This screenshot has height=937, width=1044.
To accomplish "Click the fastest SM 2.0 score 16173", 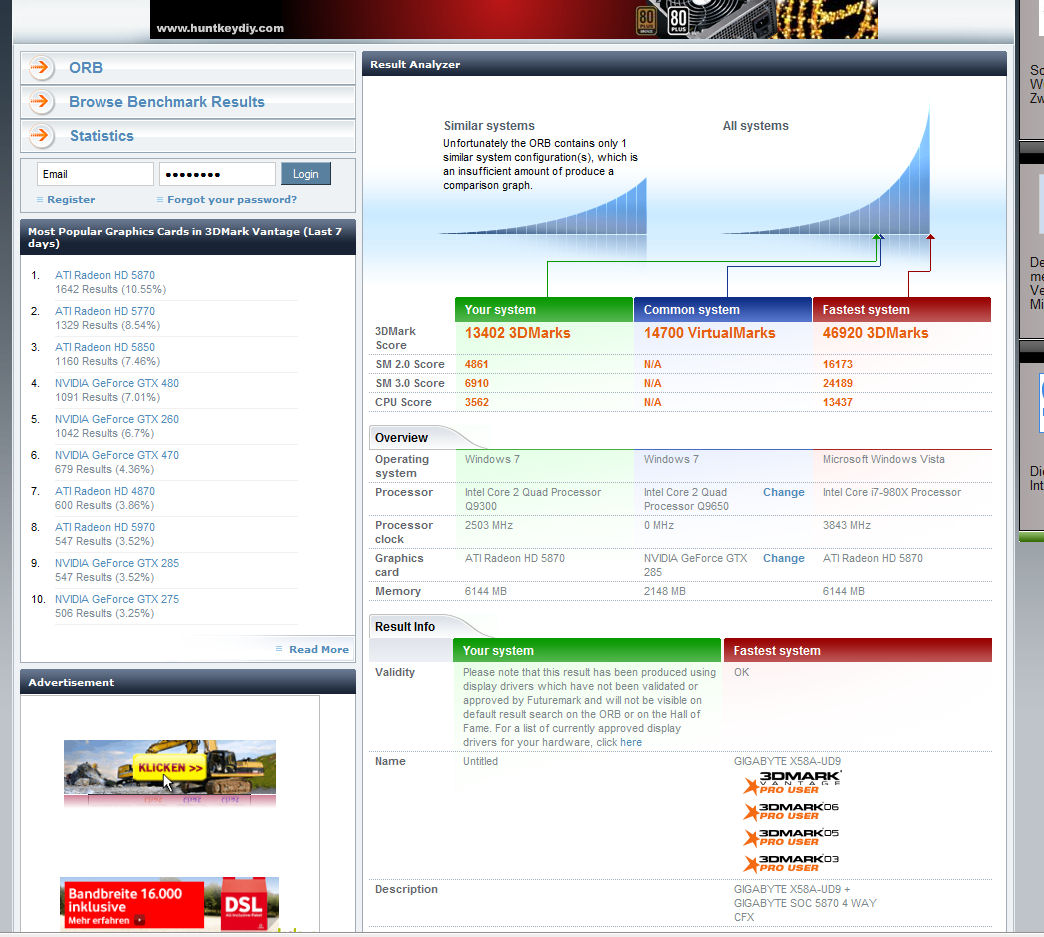I will [838, 364].
